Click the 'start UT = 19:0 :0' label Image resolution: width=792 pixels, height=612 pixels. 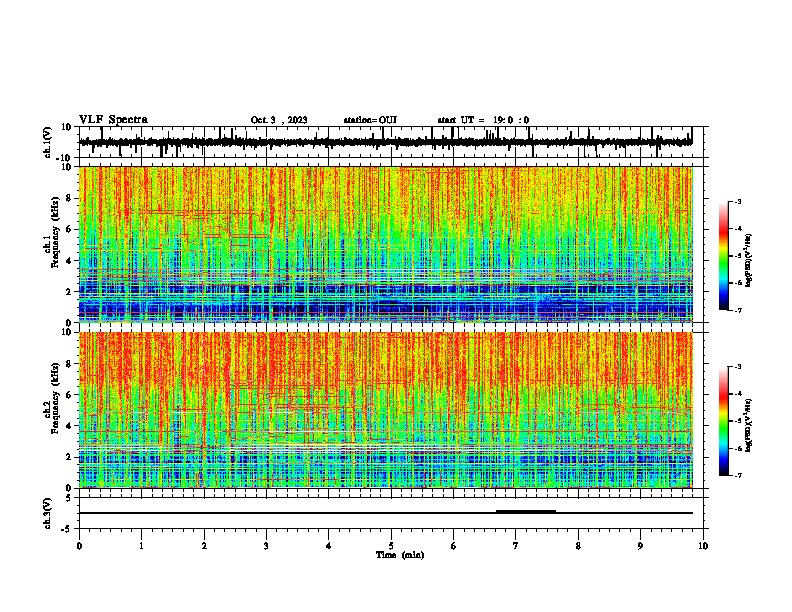483,120
